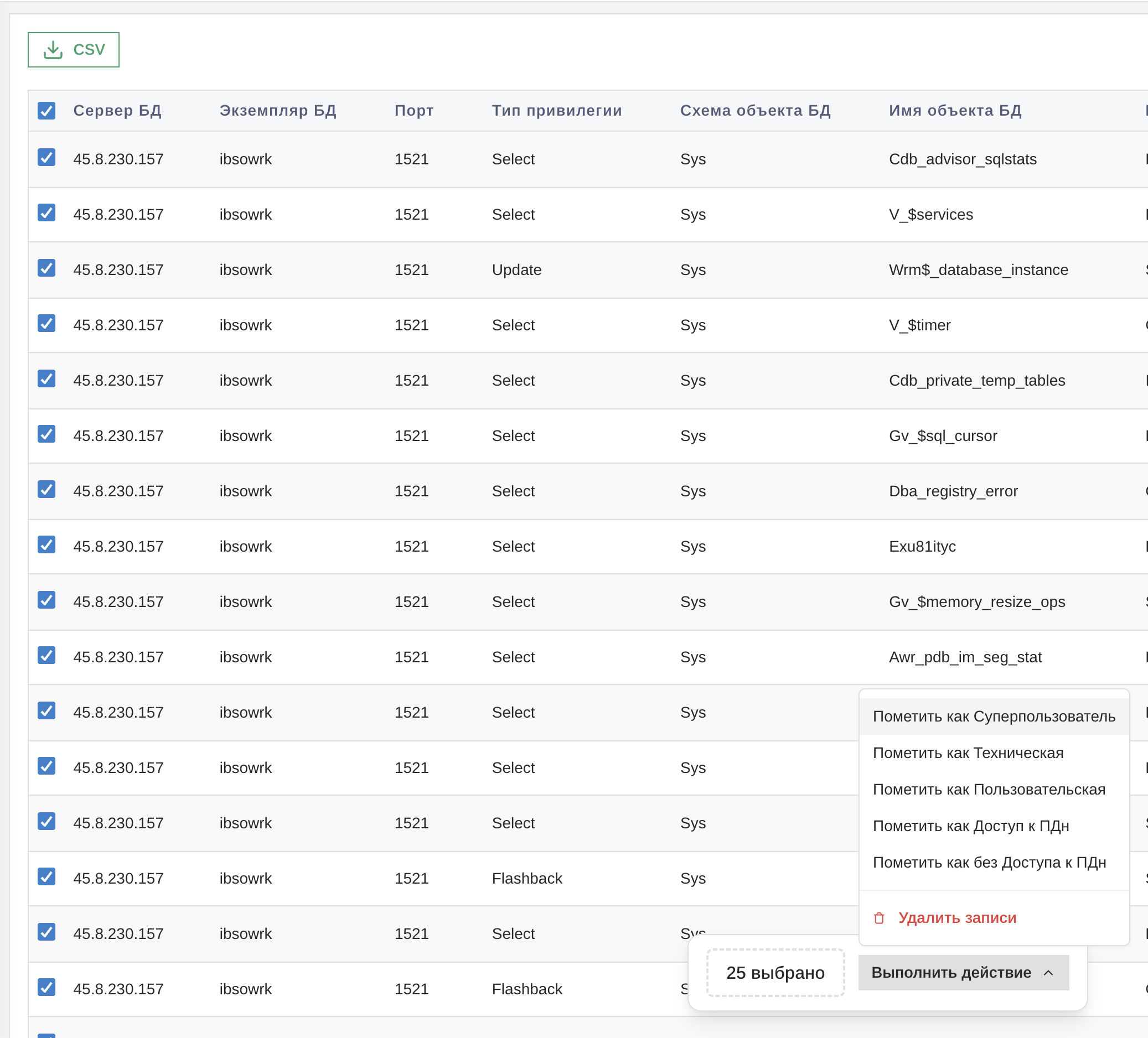Image resolution: width=1148 pixels, height=1038 pixels.
Task: Sort by Сервер БД column header
Action: pos(117,111)
